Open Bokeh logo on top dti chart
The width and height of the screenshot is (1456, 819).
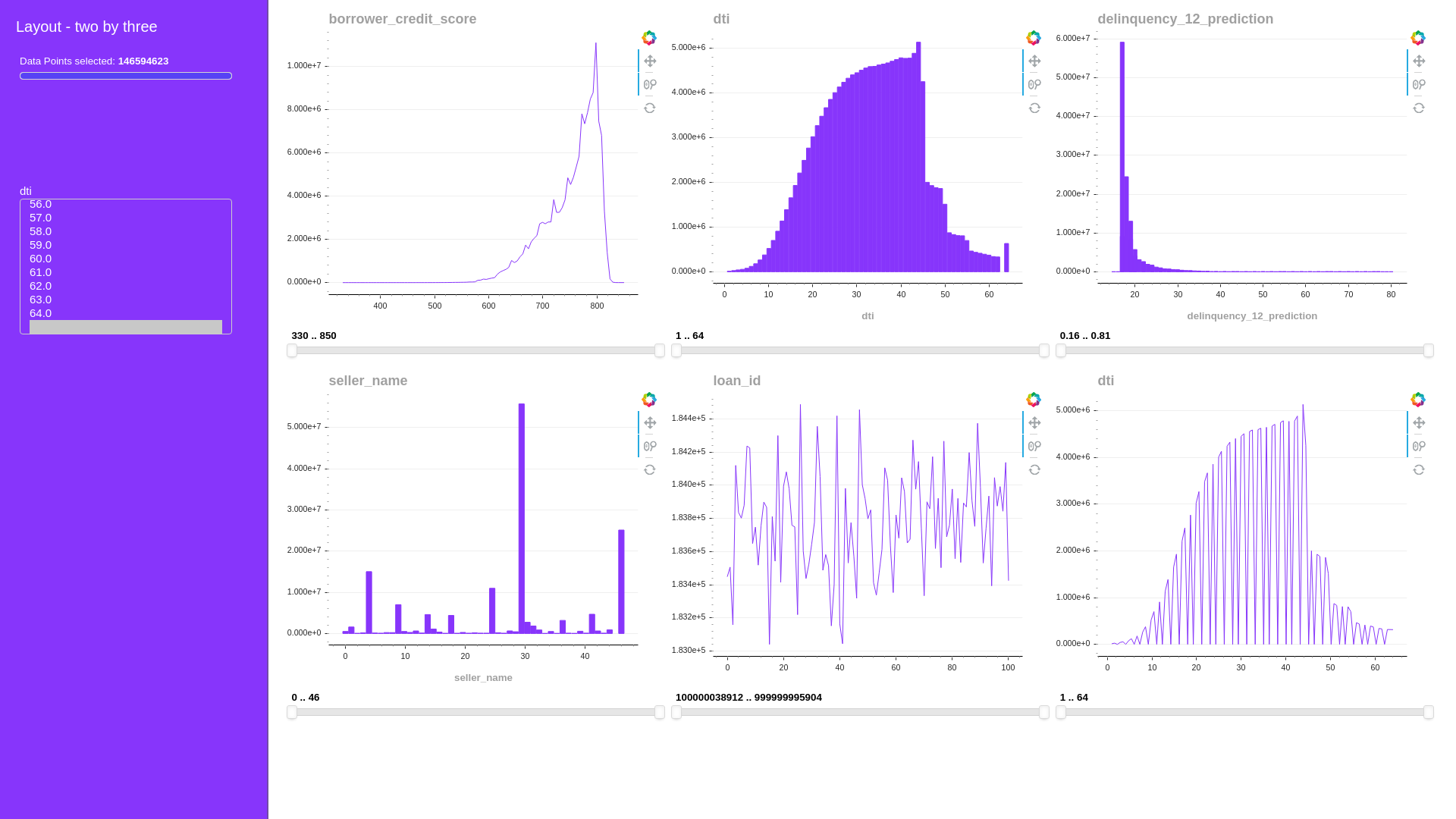(1034, 38)
